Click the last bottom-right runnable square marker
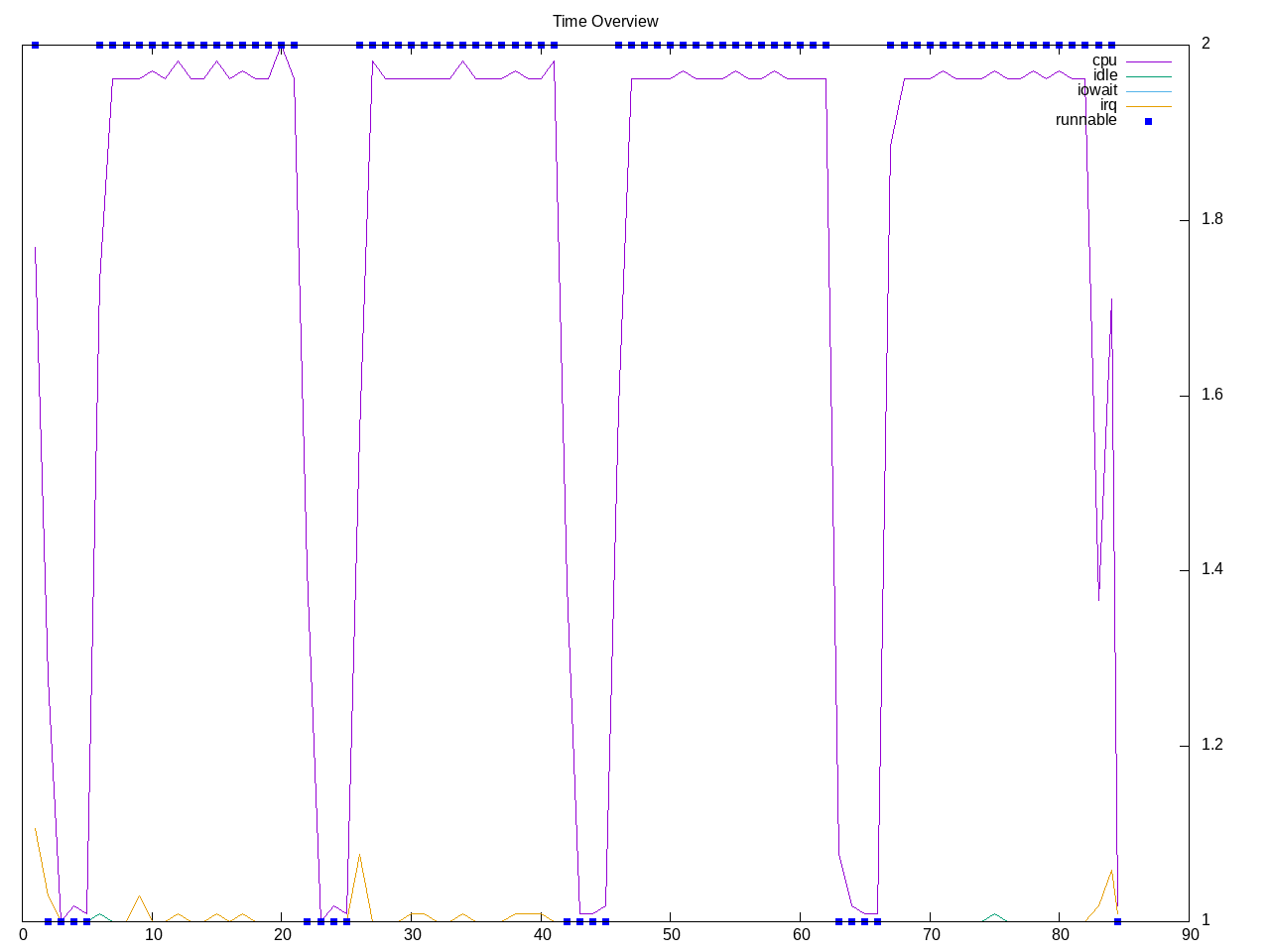Screen dimensions: 1270x952 pyautogui.click(x=1117, y=921)
